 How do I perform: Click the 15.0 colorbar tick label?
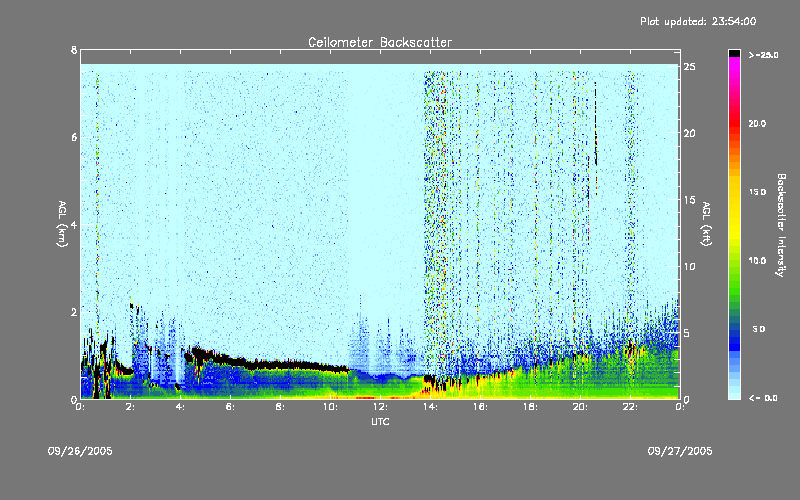click(757, 192)
